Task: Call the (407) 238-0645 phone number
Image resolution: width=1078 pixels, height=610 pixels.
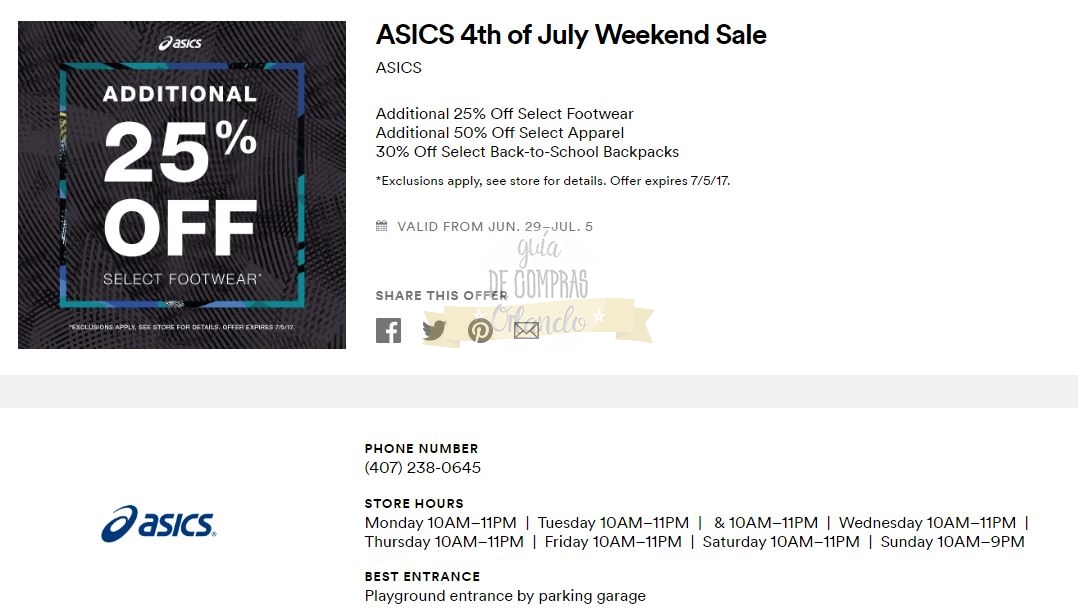Action: point(422,468)
